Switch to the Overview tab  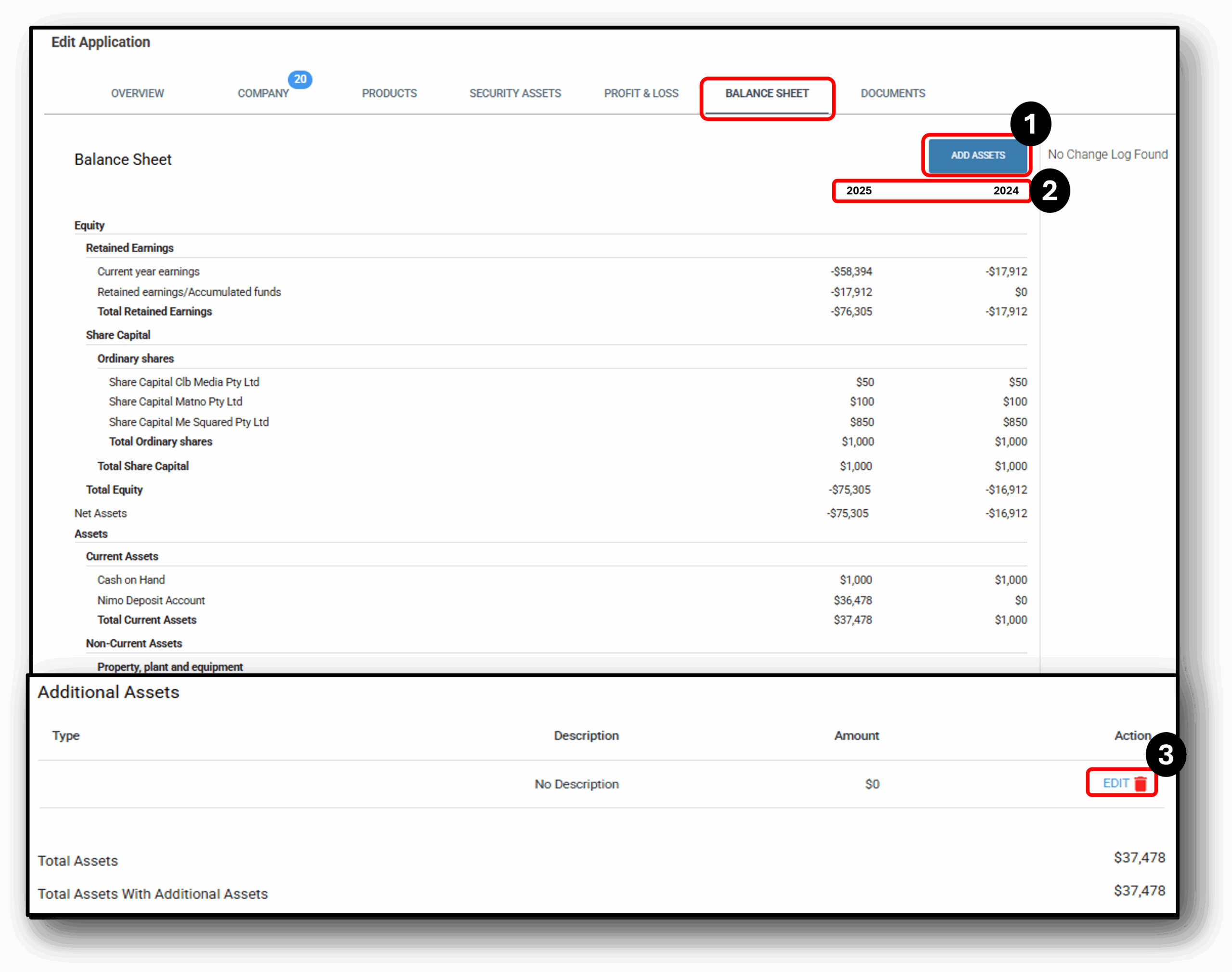coord(137,93)
